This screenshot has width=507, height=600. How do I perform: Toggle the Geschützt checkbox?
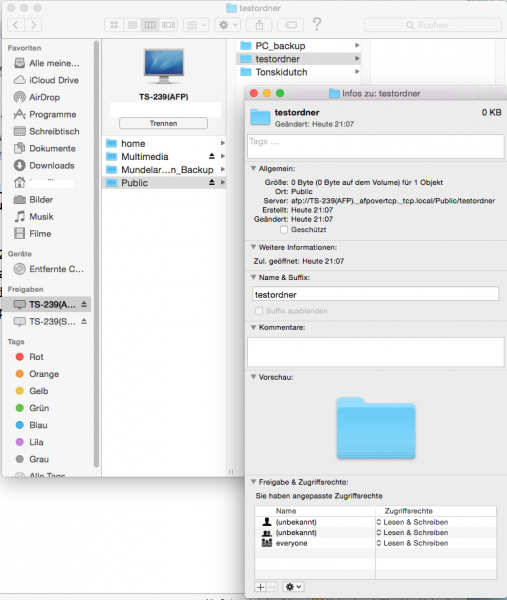coord(284,230)
